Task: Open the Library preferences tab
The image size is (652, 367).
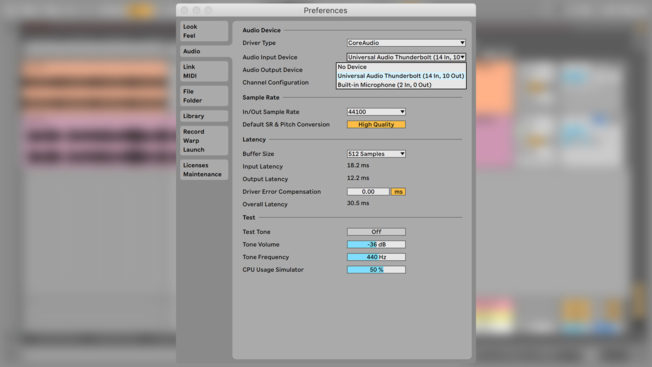Action: click(x=204, y=116)
